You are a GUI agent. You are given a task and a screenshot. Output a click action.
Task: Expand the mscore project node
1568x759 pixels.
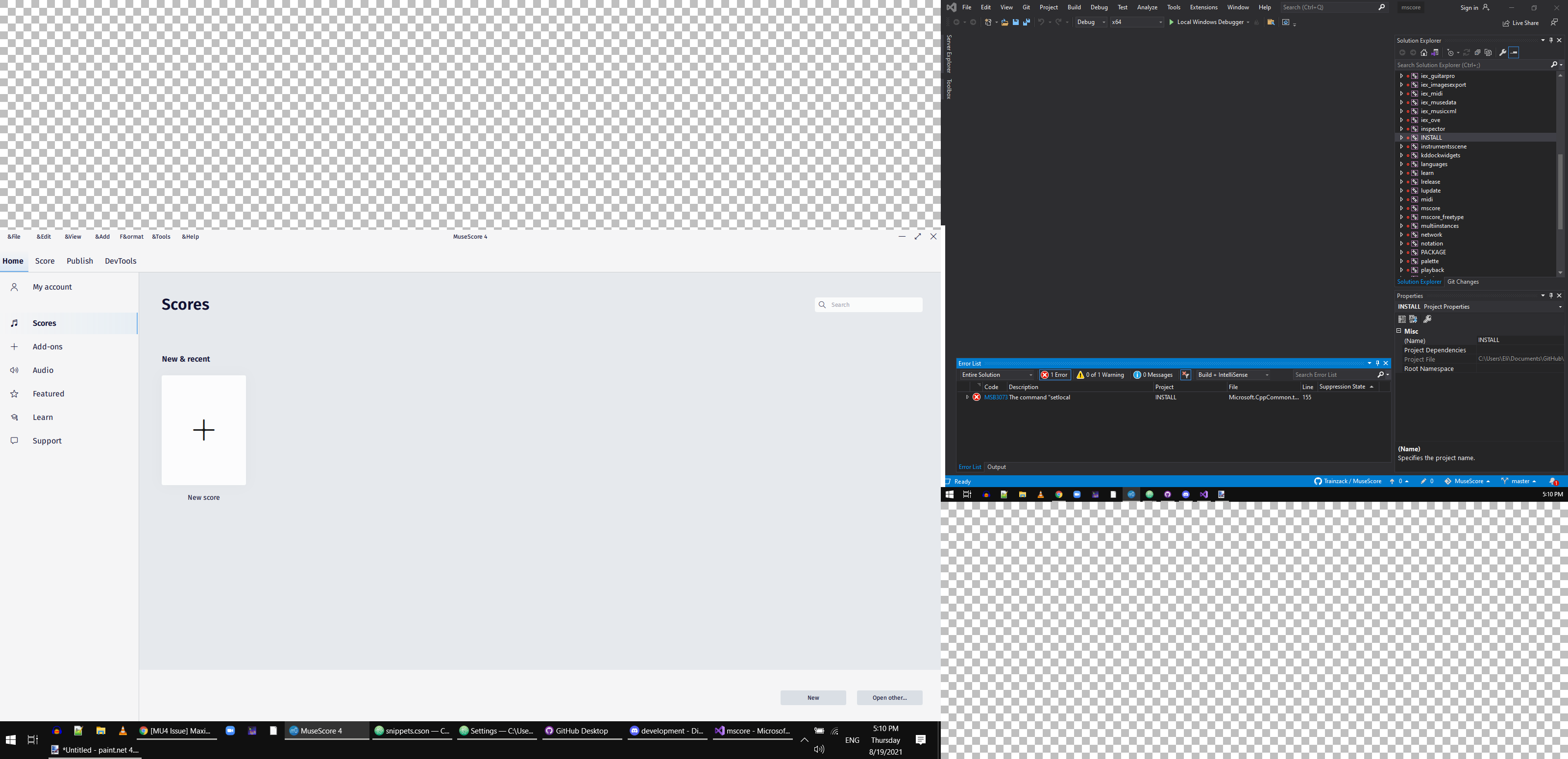pyautogui.click(x=1402, y=208)
